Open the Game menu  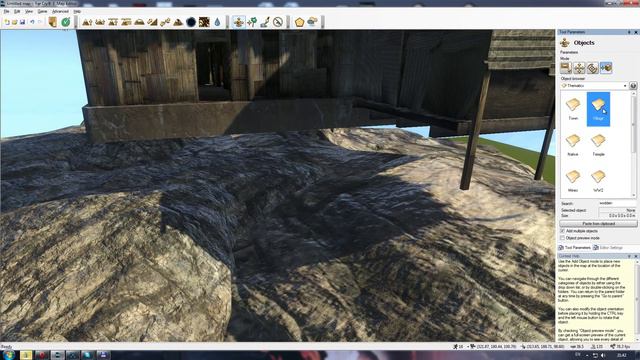[x=42, y=11]
